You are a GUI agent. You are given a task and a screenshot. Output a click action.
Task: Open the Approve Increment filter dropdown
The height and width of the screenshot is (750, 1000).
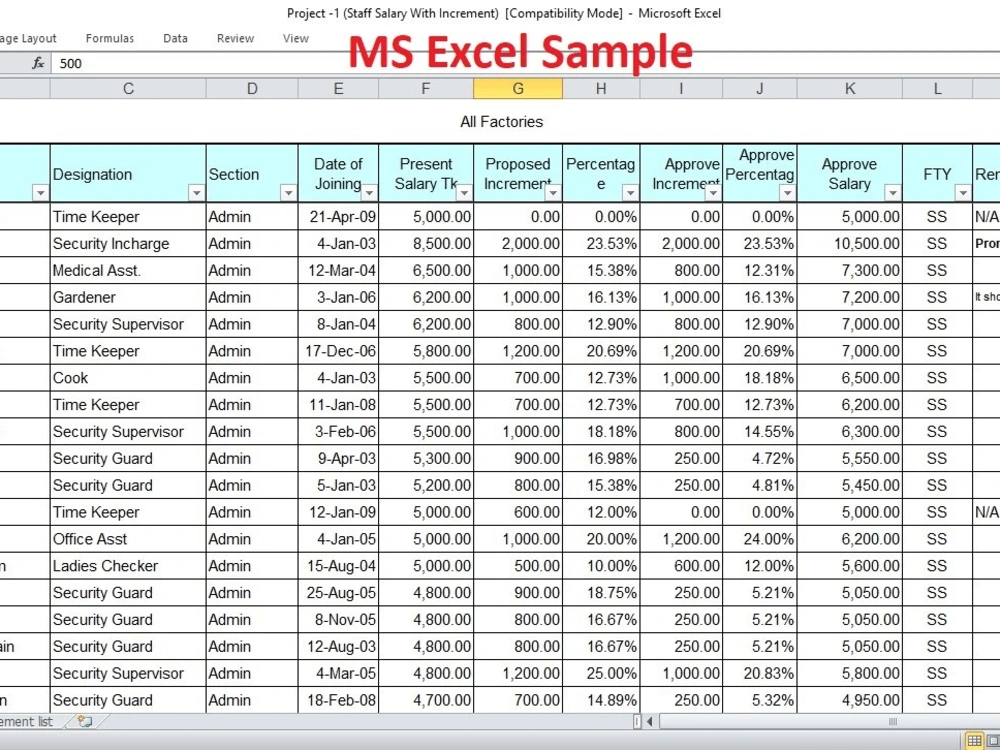pyautogui.click(x=713, y=193)
